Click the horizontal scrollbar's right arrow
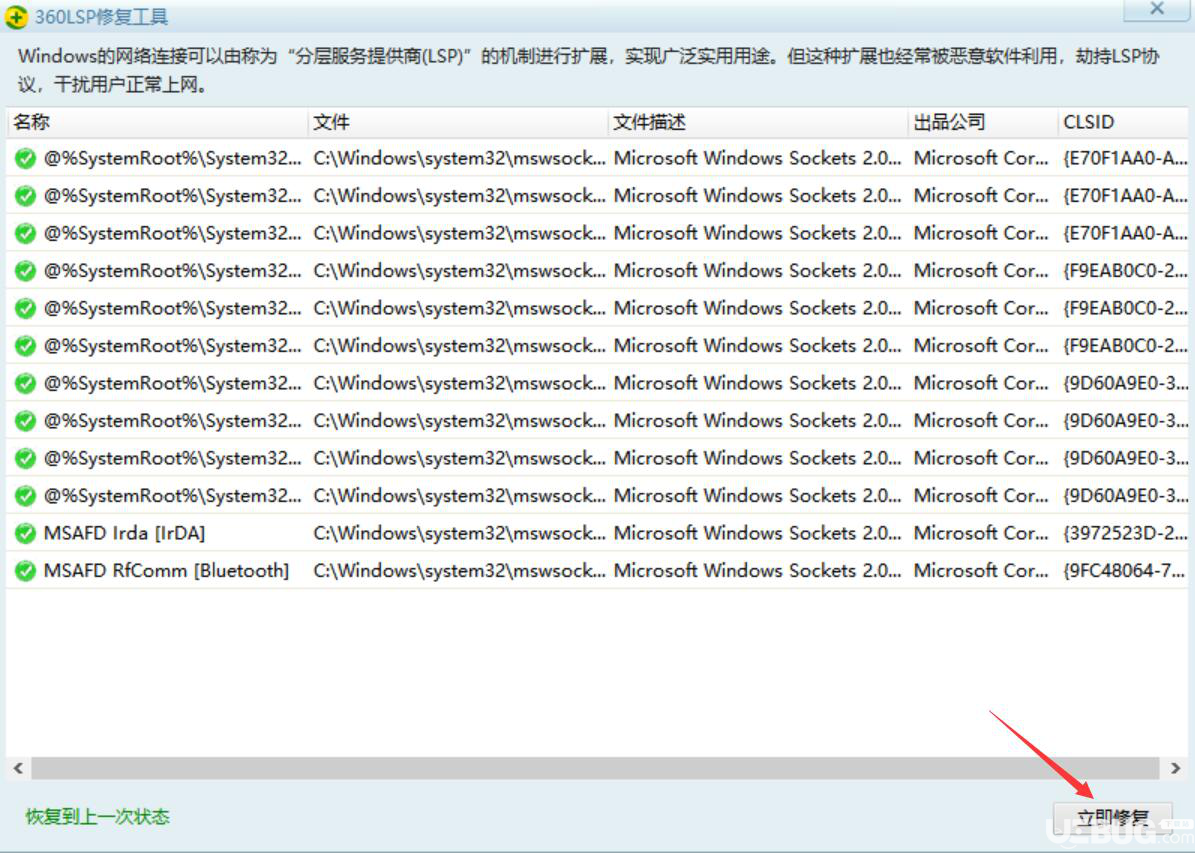This screenshot has height=853, width=1195. pos(1175,768)
